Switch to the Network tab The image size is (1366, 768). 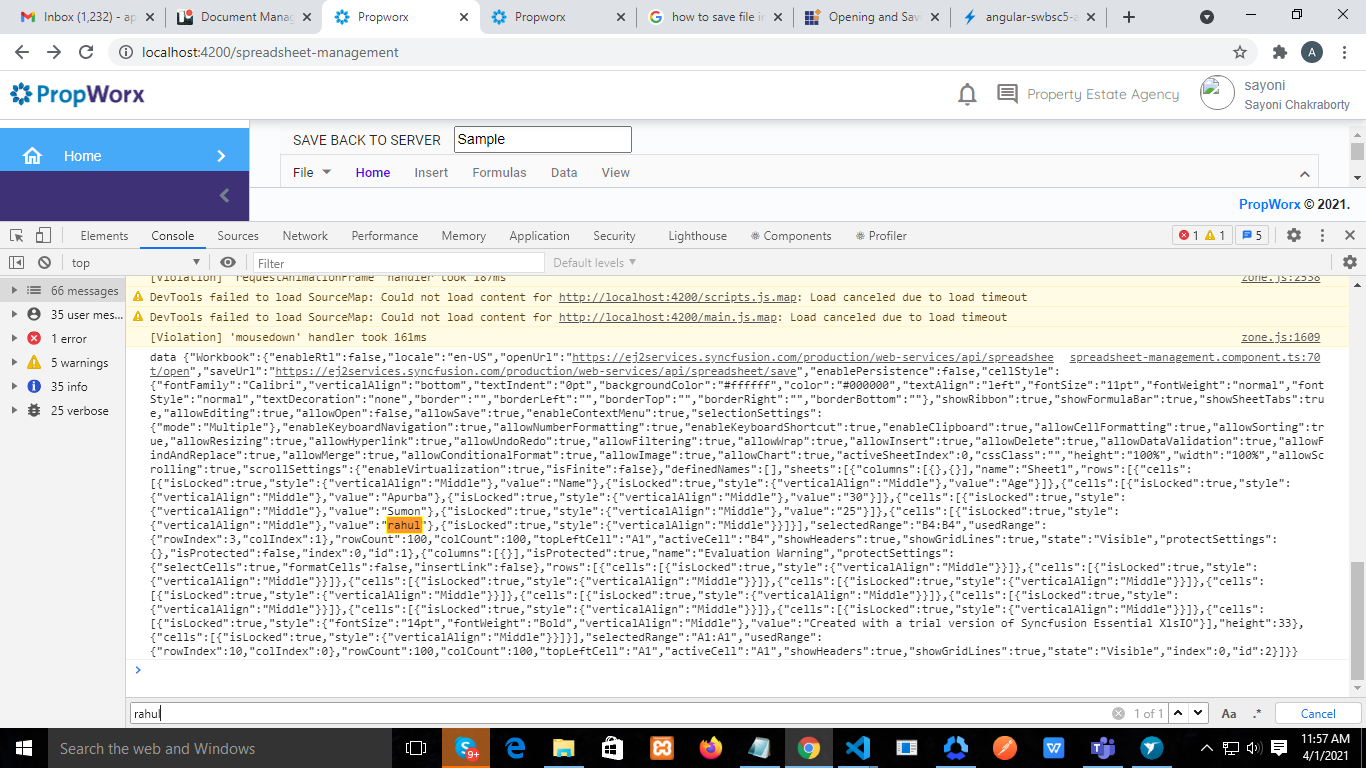coord(305,236)
